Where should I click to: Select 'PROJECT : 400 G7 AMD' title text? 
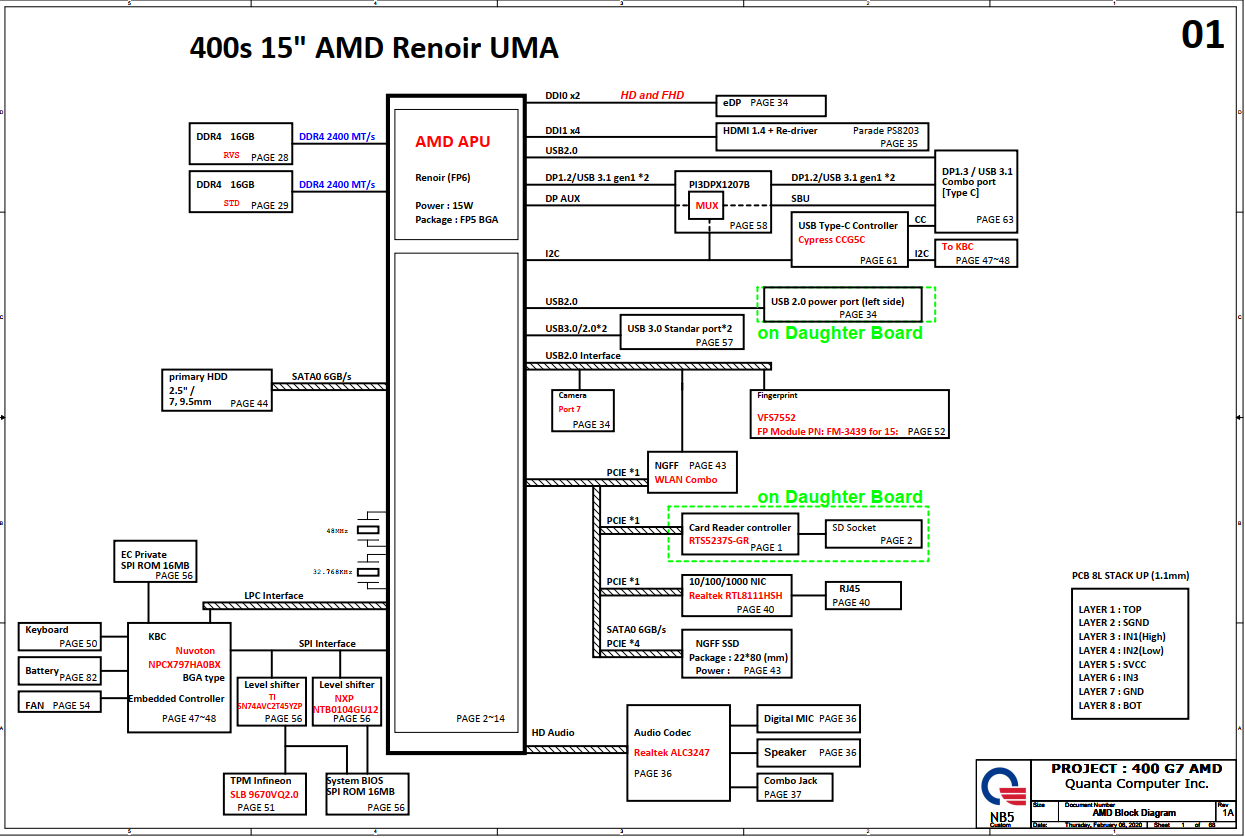coord(1136,769)
